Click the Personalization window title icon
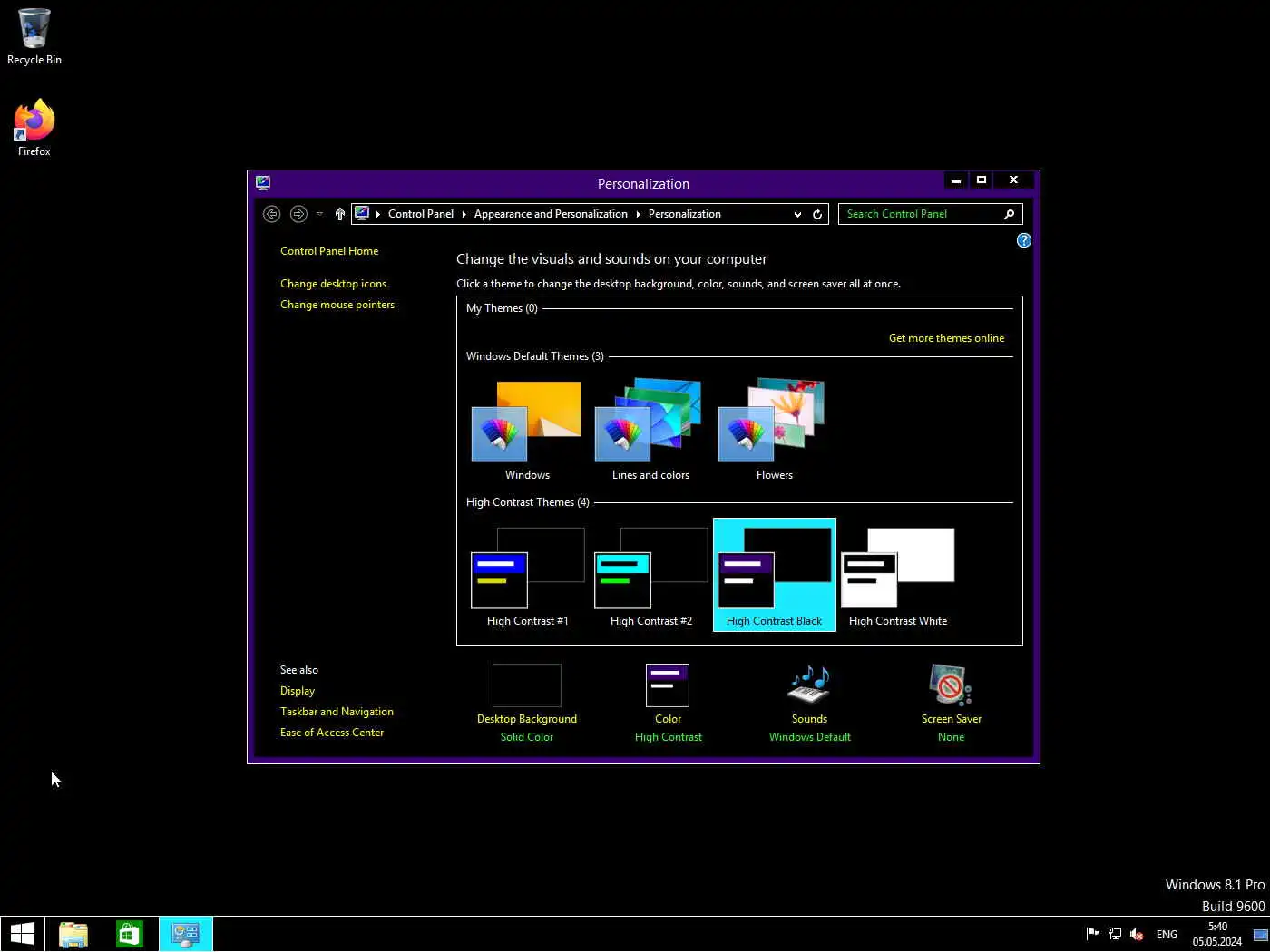 (x=263, y=183)
